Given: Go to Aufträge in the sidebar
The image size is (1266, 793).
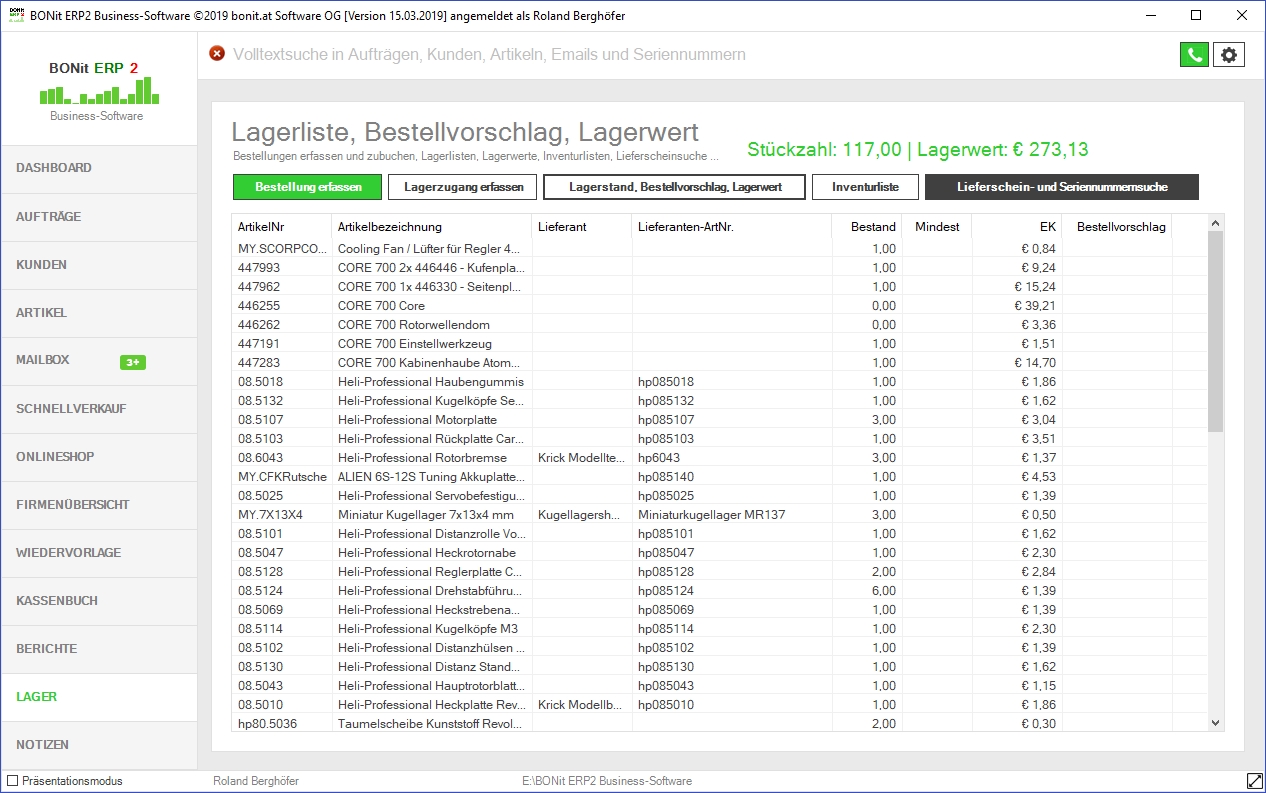Looking at the screenshot, I should click(99, 217).
